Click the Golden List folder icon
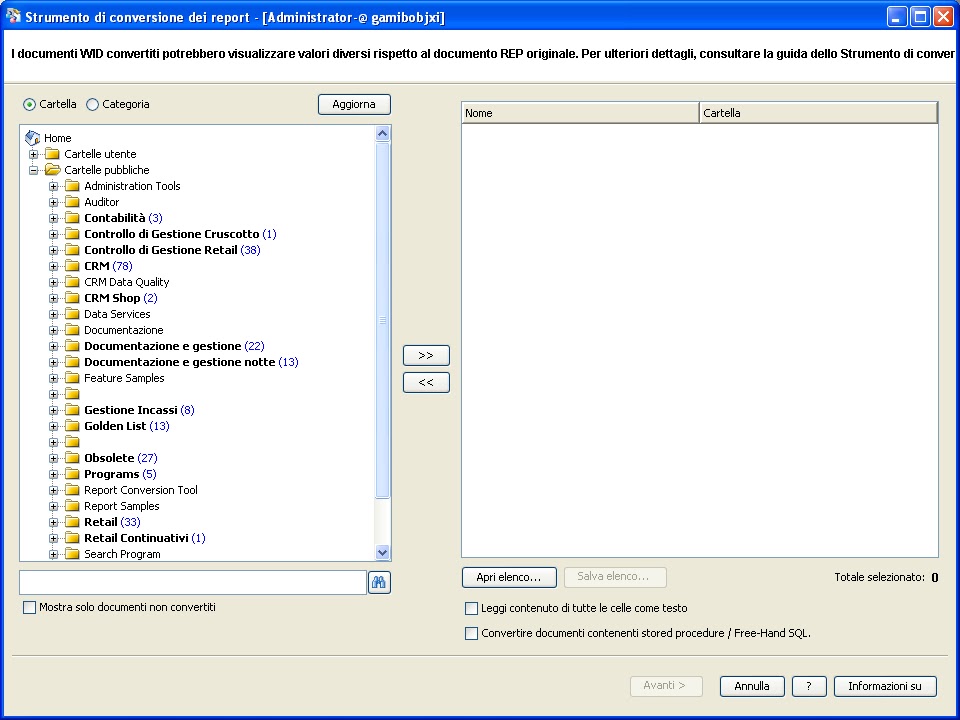Viewport: 960px width, 720px height. 71,425
